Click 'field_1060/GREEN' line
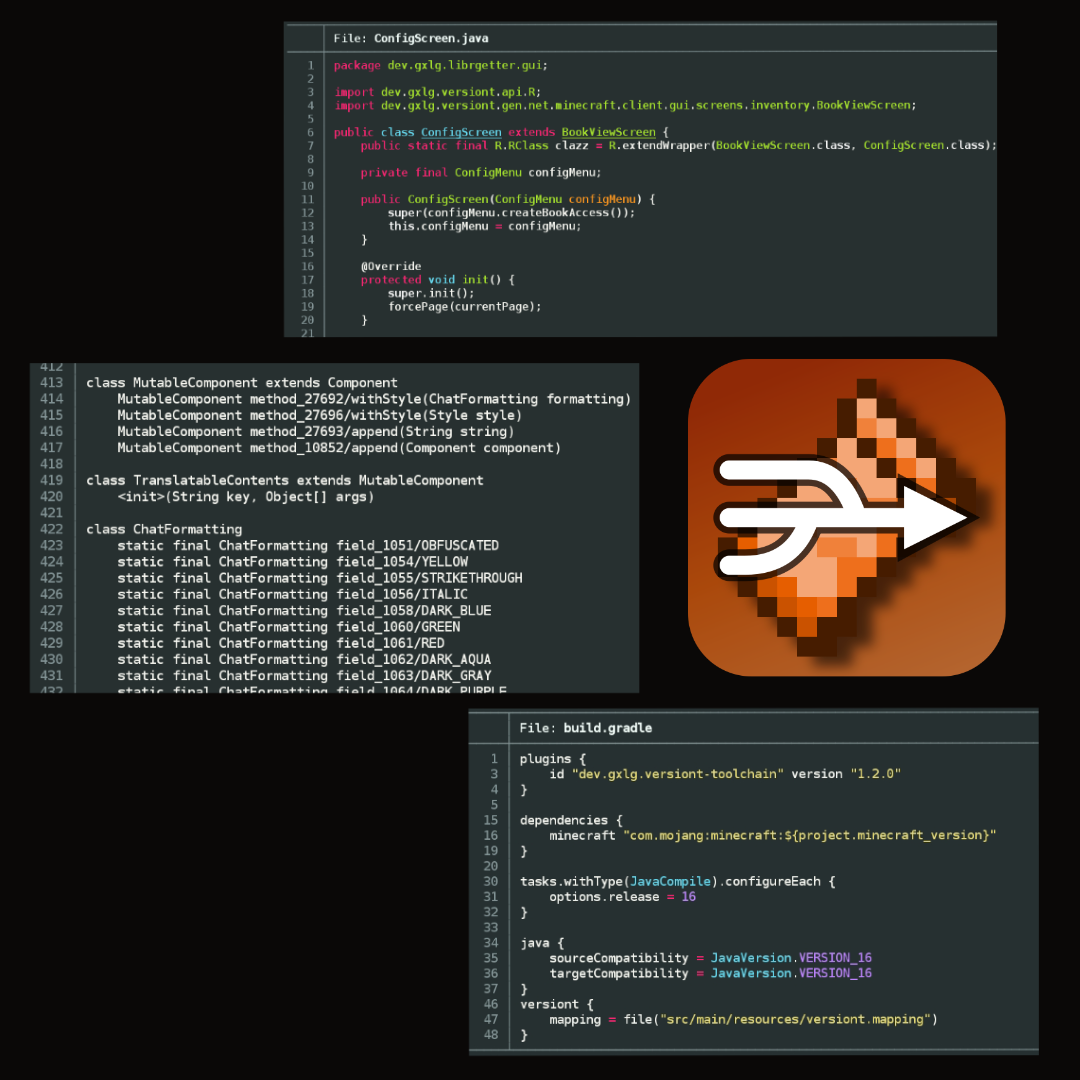 coord(289,627)
